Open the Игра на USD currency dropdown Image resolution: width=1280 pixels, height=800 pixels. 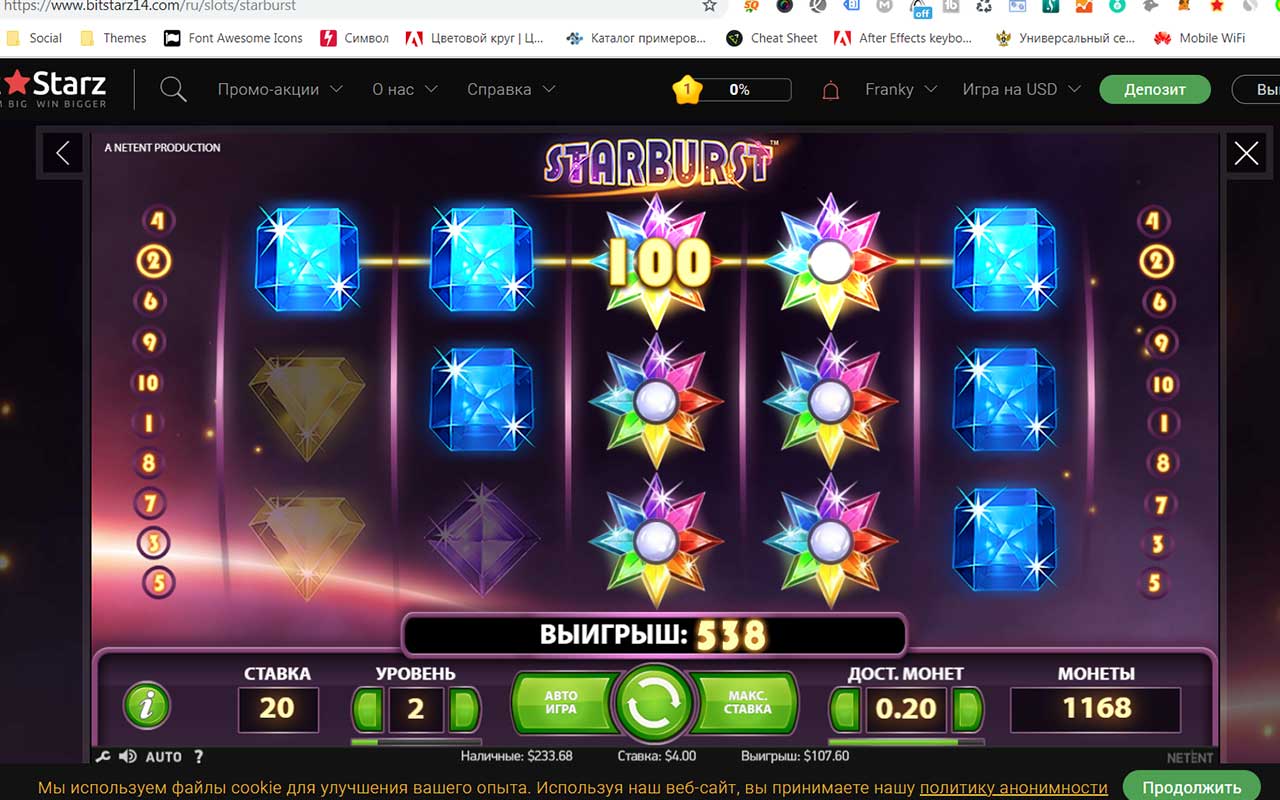[x=1021, y=89]
